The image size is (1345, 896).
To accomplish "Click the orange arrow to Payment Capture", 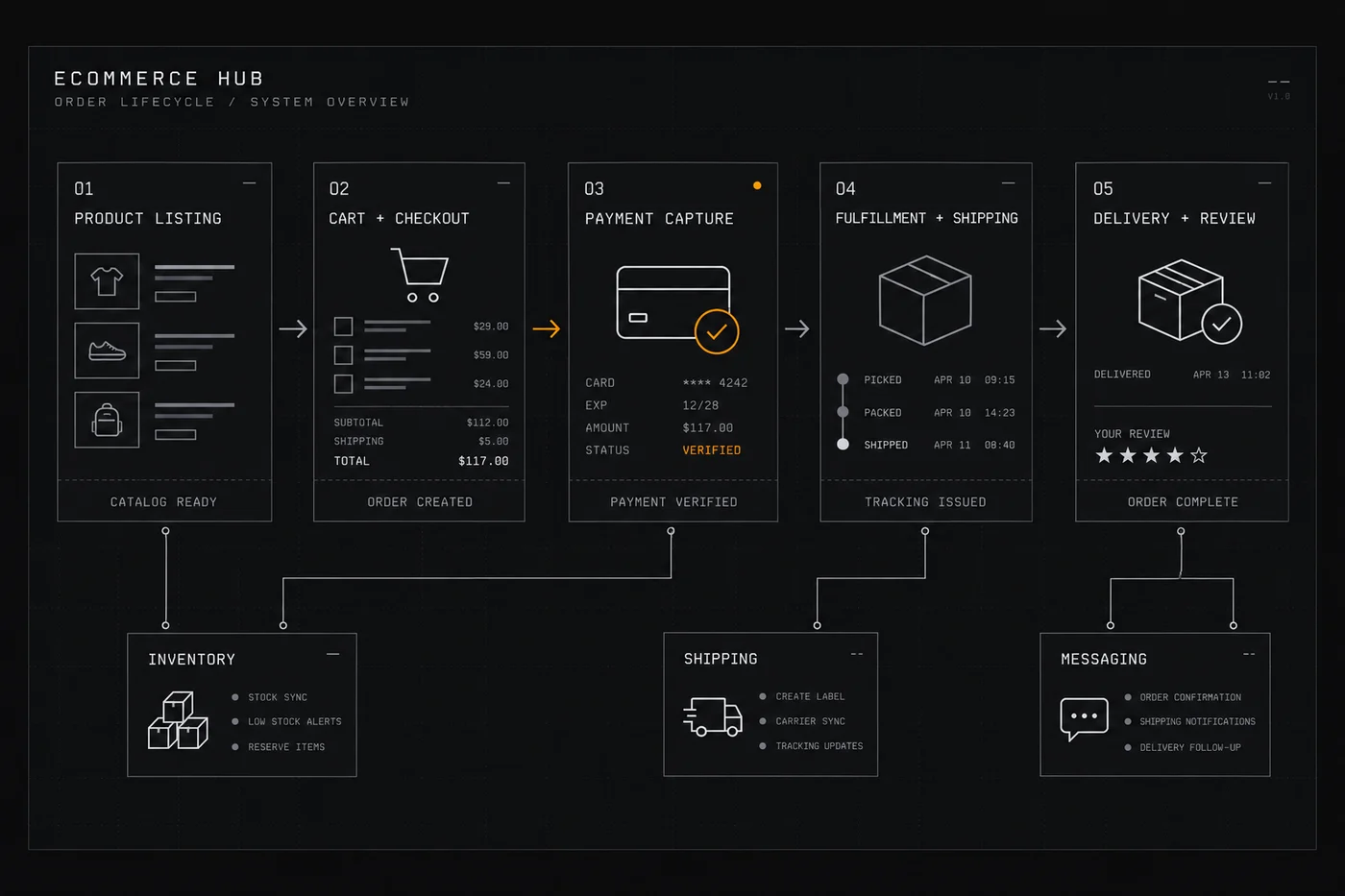I will click(547, 328).
